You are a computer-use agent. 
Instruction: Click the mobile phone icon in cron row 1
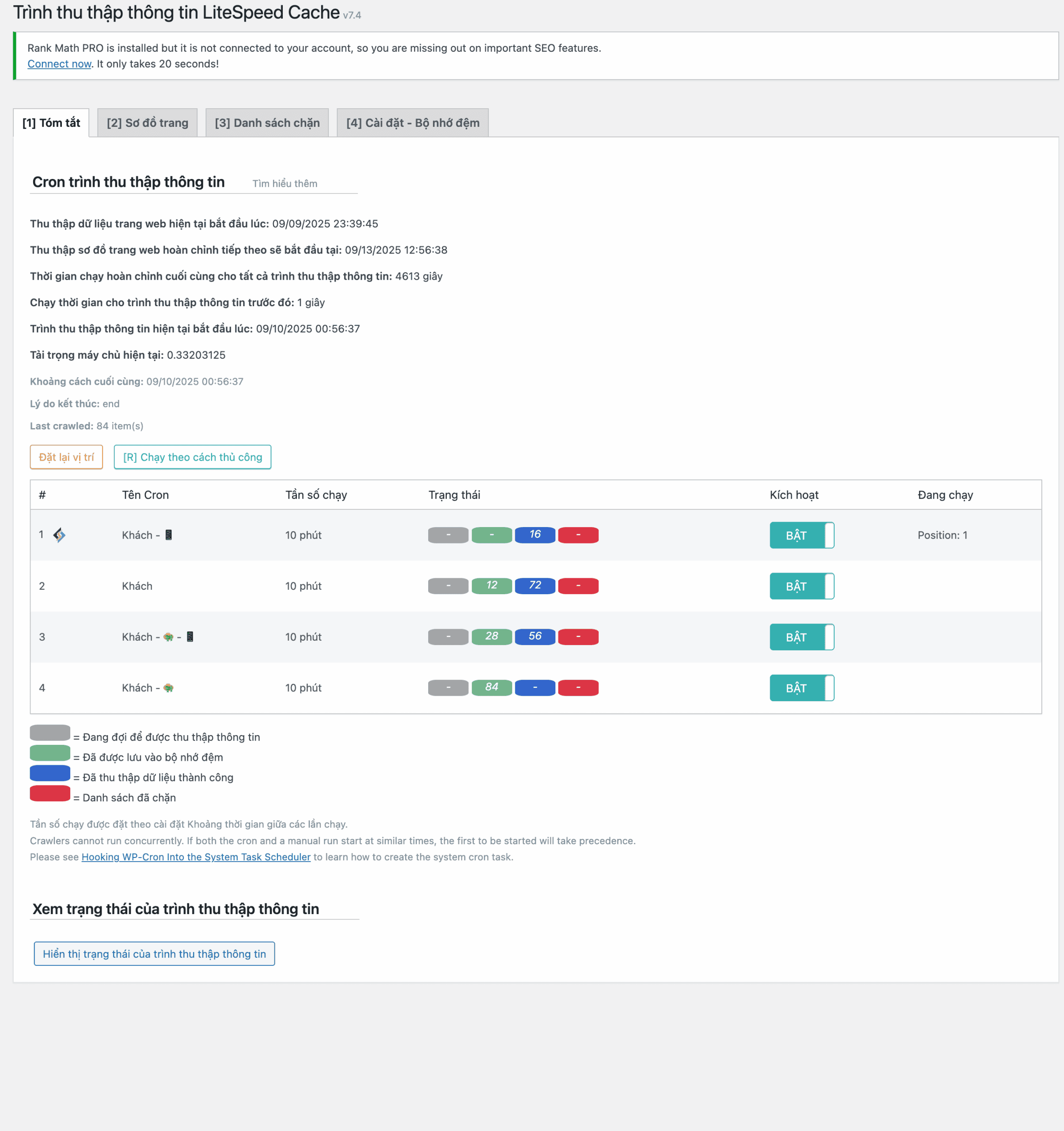click(x=168, y=535)
